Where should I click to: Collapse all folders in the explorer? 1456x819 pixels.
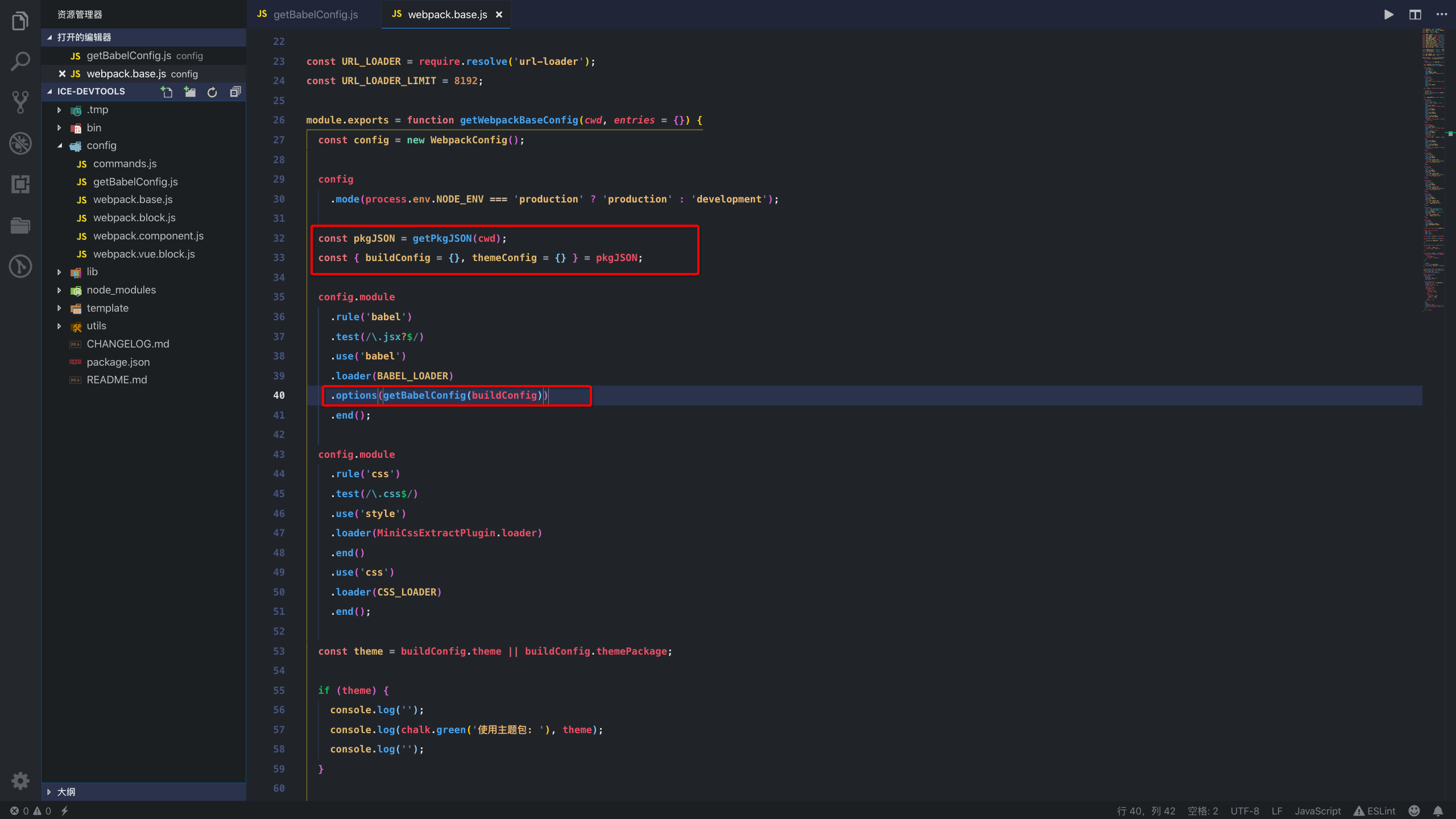[x=234, y=92]
